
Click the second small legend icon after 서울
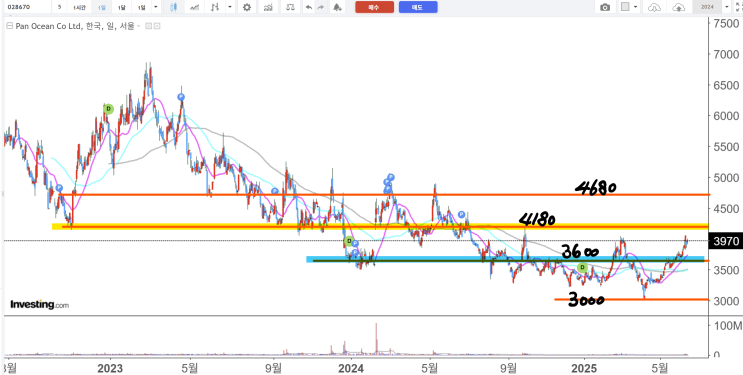(x=157, y=27)
